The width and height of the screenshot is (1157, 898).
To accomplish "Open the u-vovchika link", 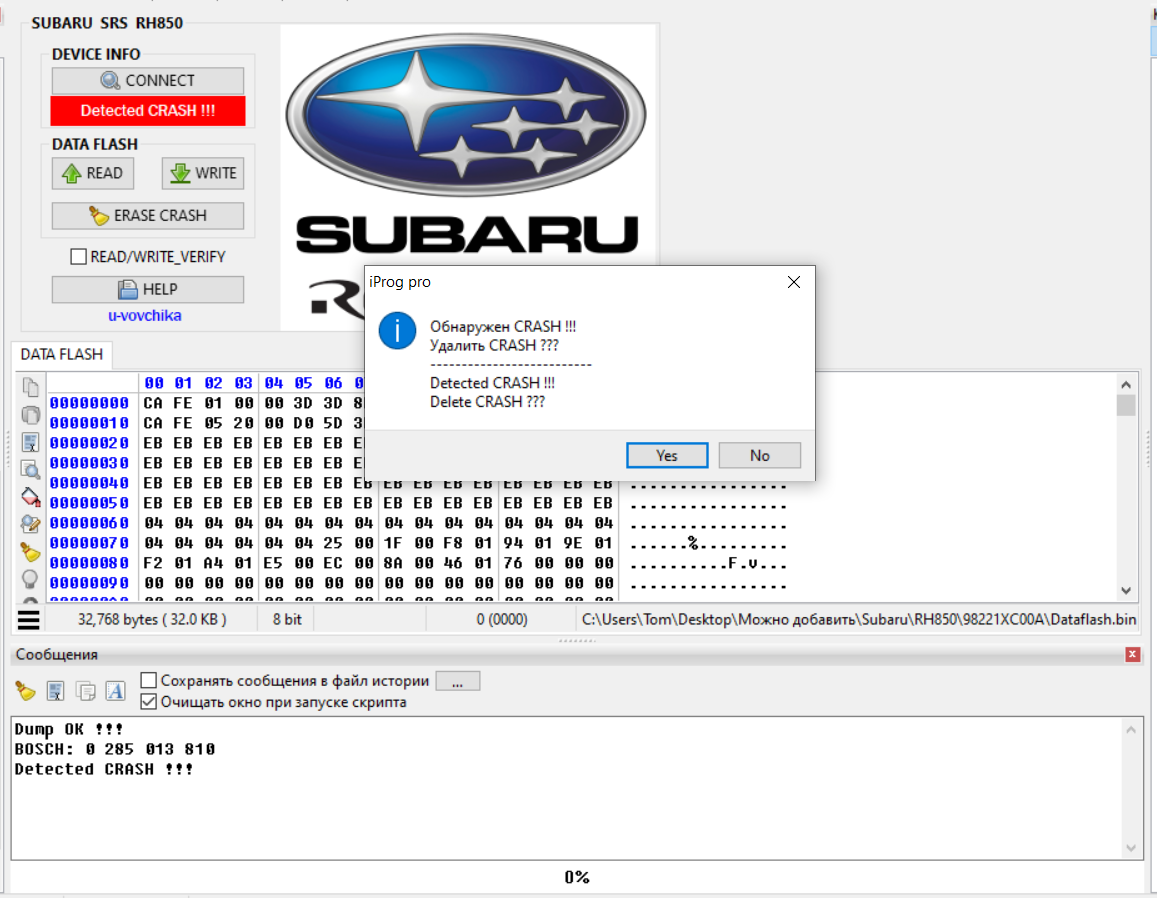I will coord(145,316).
